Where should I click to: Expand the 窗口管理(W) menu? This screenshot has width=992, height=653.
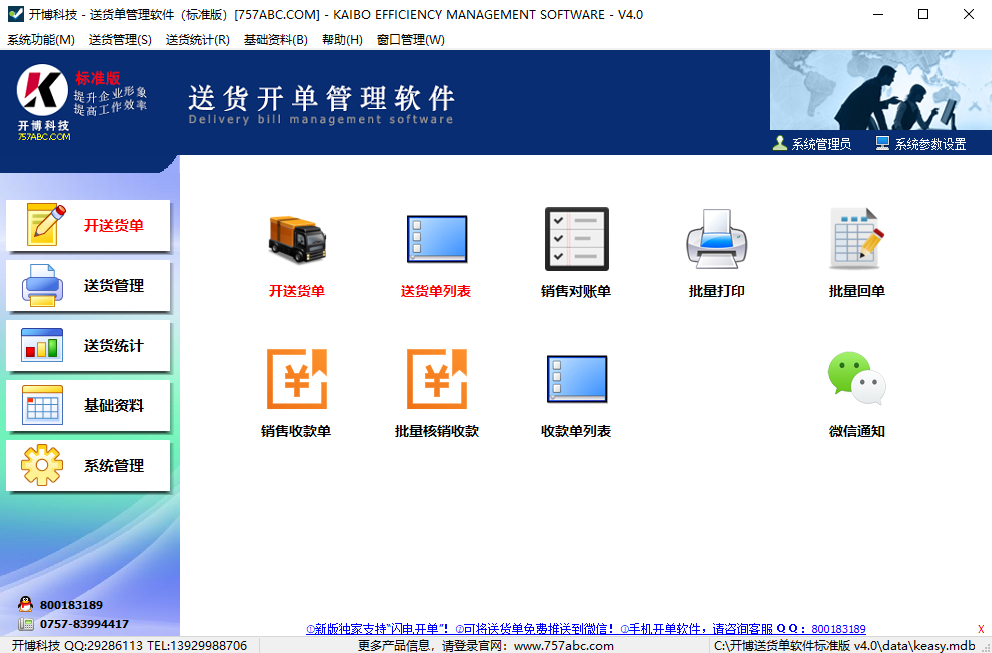coord(410,40)
